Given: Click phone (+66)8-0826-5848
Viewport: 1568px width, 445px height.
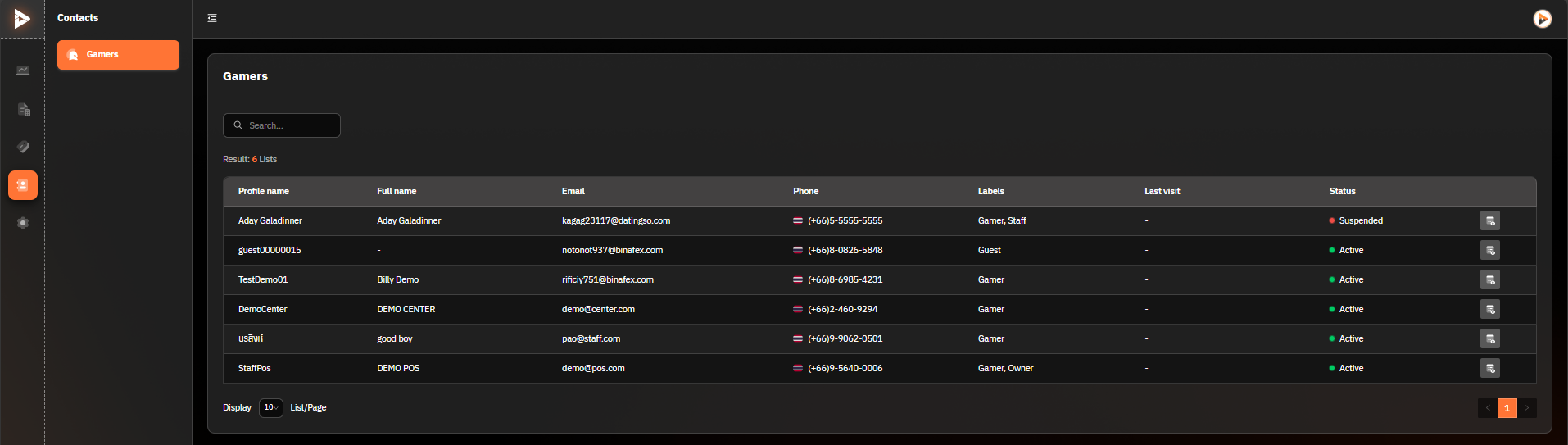Looking at the screenshot, I should click(x=845, y=250).
